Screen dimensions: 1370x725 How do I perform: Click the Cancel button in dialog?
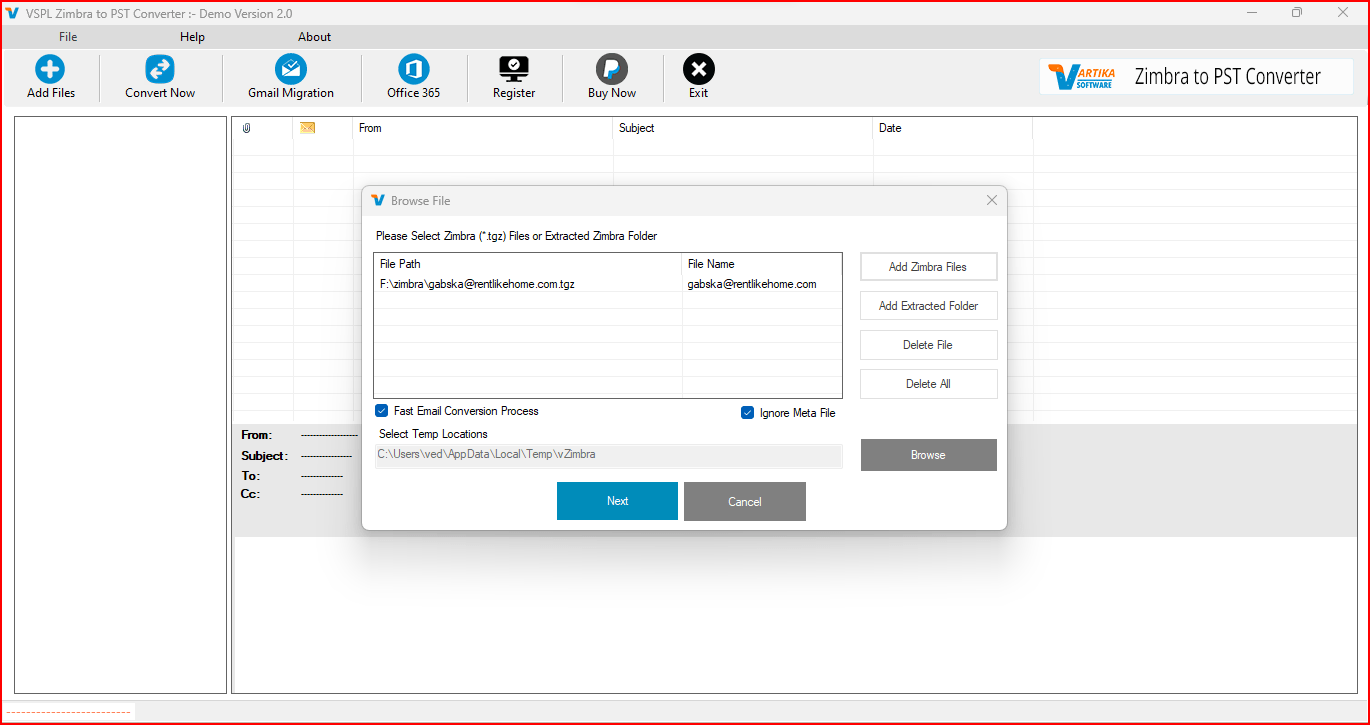(x=744, y=502)
